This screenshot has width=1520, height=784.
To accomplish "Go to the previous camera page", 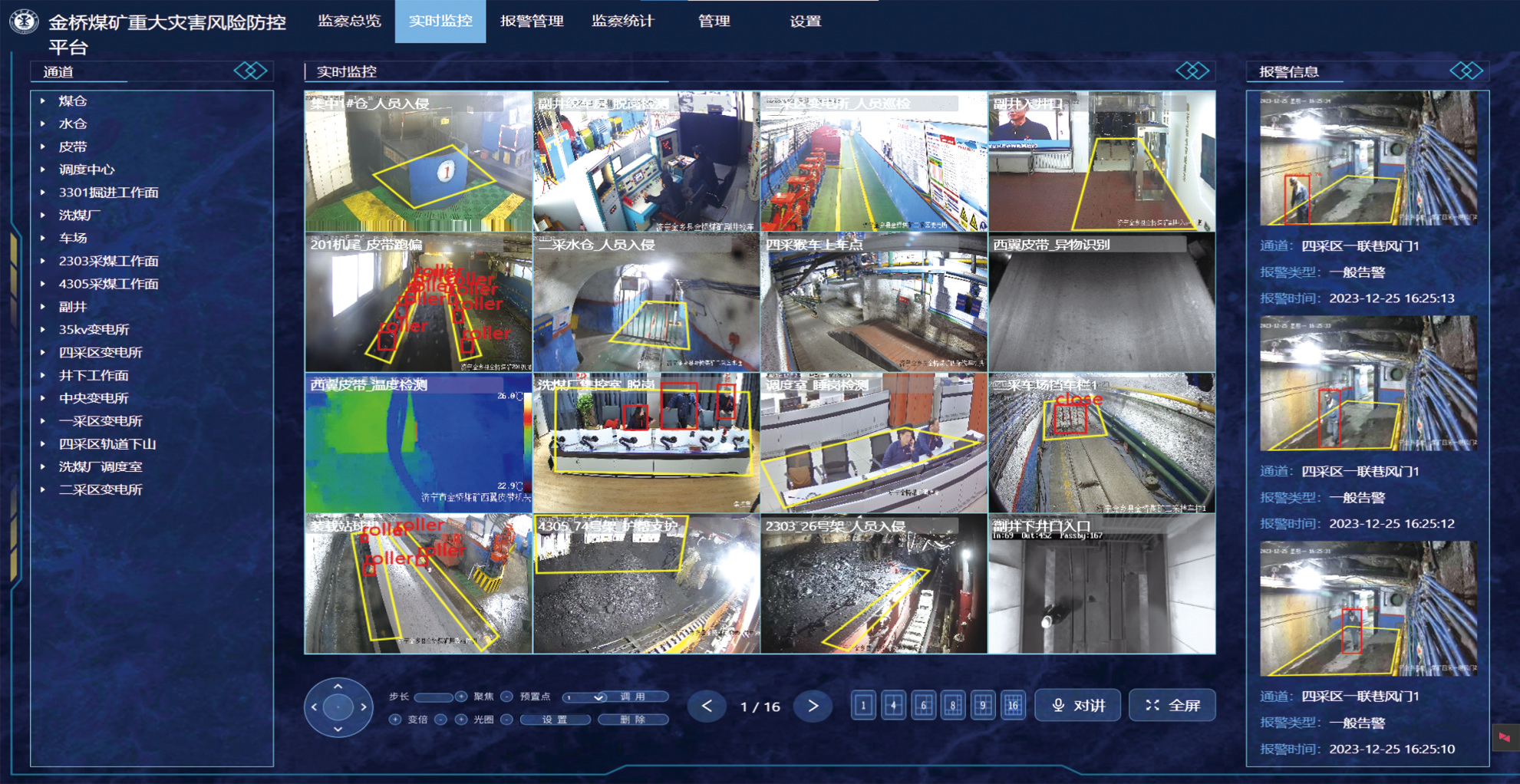I will click(707, 707).
